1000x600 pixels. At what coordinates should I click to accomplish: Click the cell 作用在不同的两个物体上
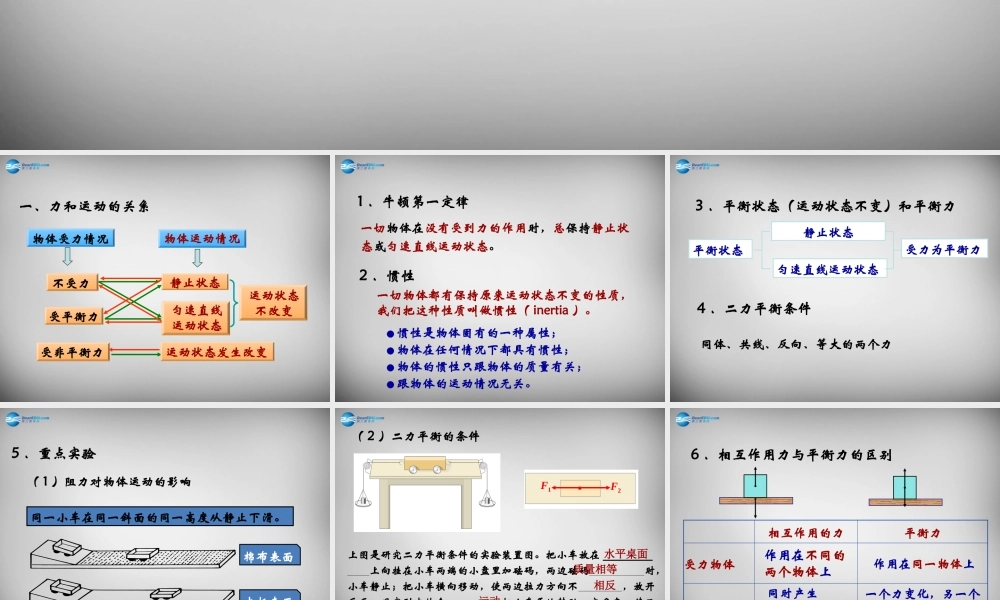[805, 564]
